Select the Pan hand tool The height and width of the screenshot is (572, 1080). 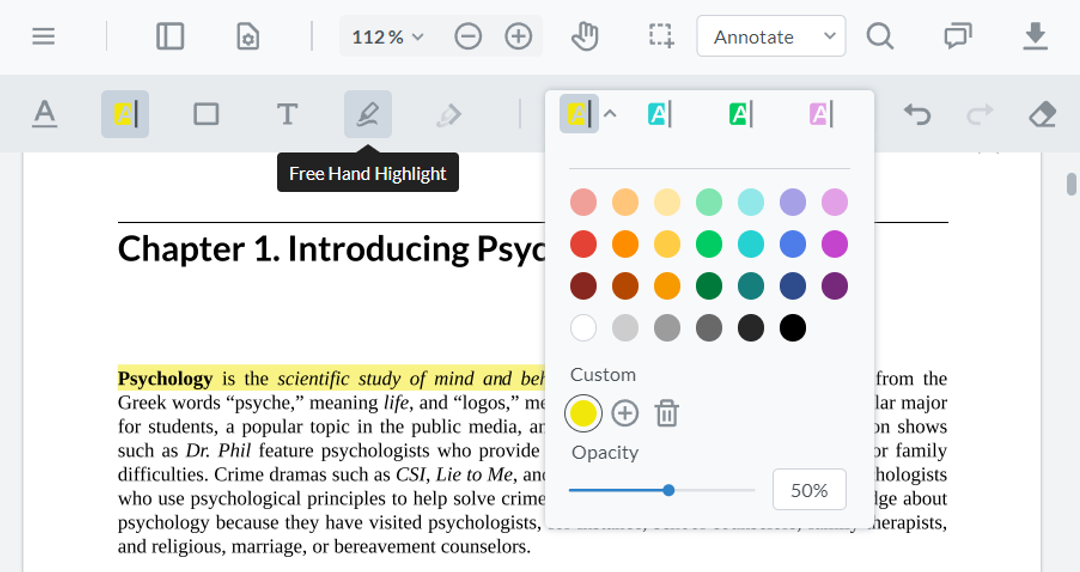click(585, 36)
